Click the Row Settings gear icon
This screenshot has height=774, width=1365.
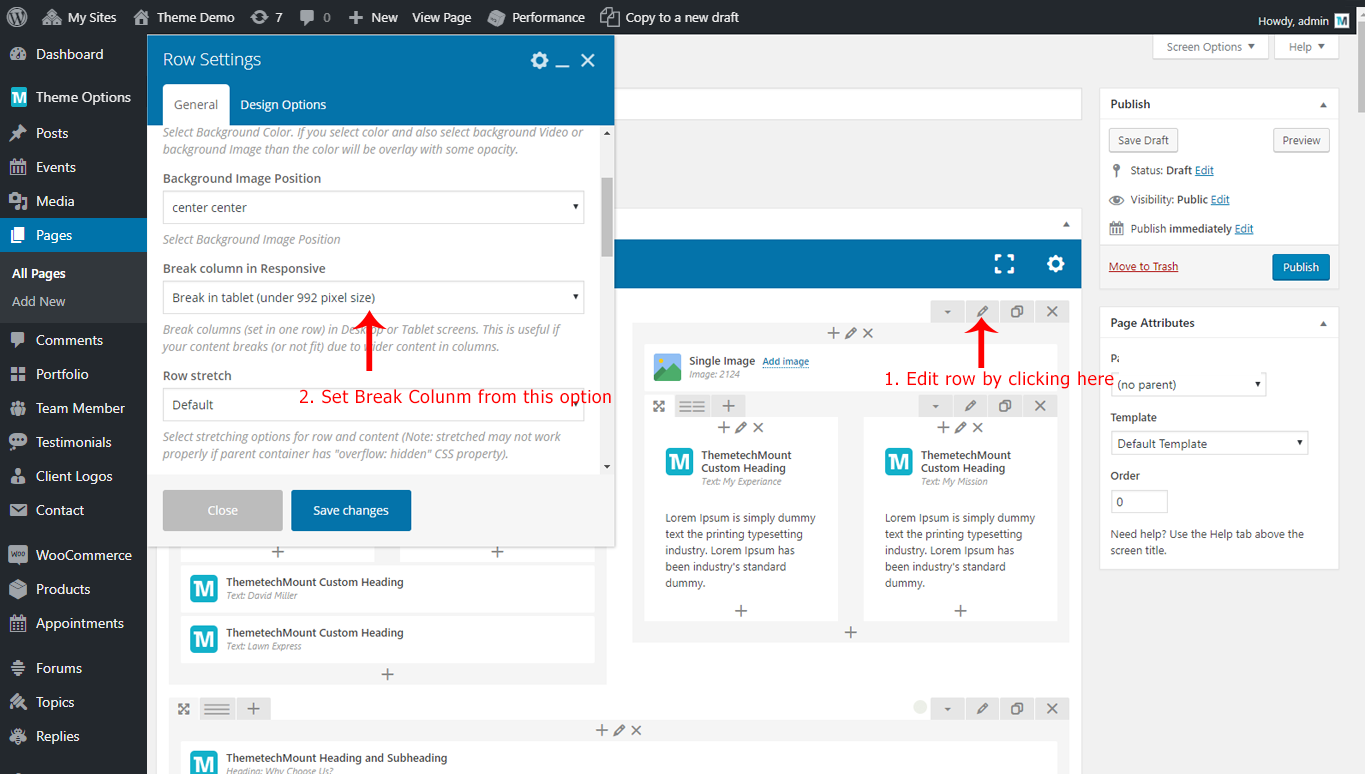point(539,61)
